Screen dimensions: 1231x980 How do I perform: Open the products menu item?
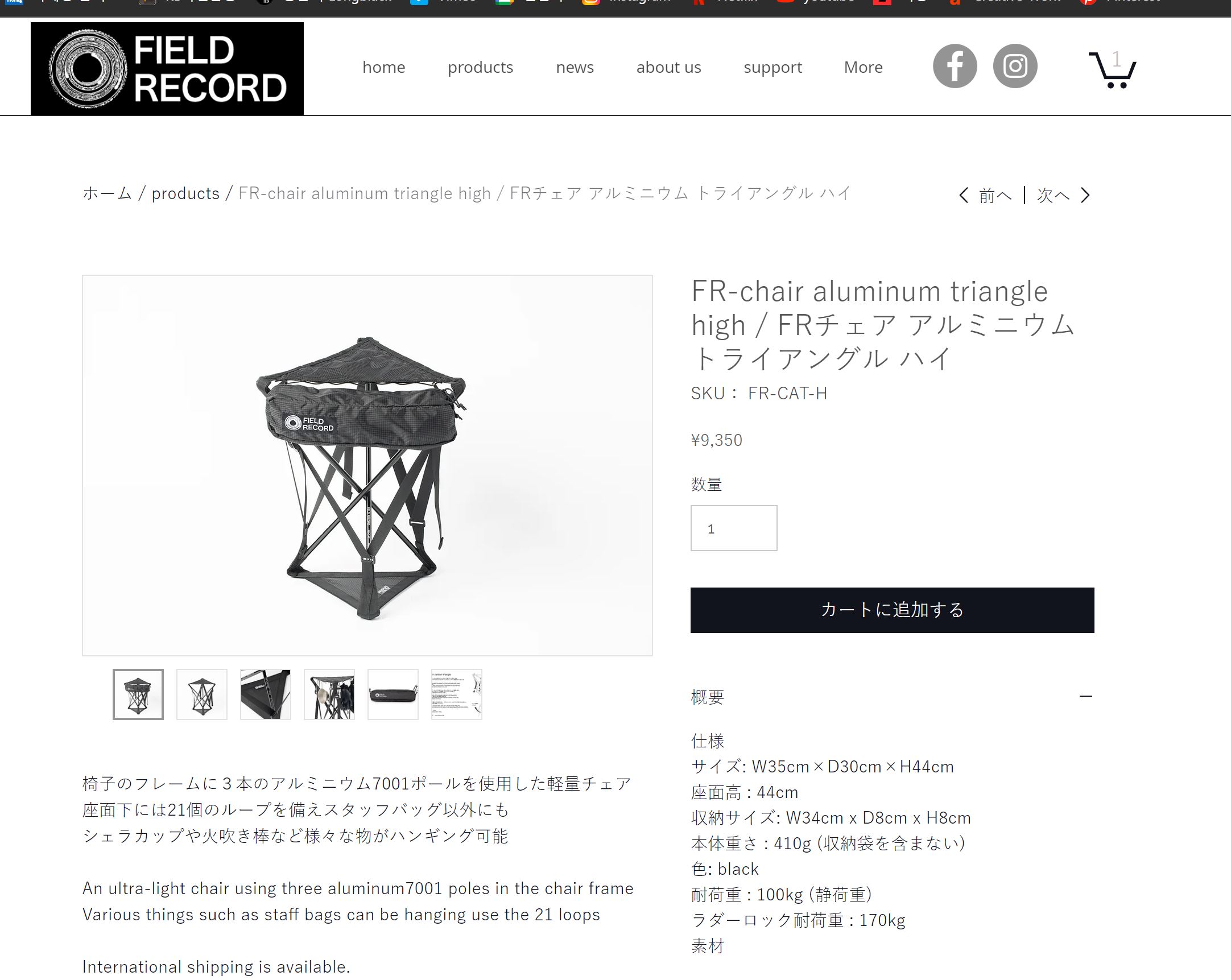tap(480, 67)
